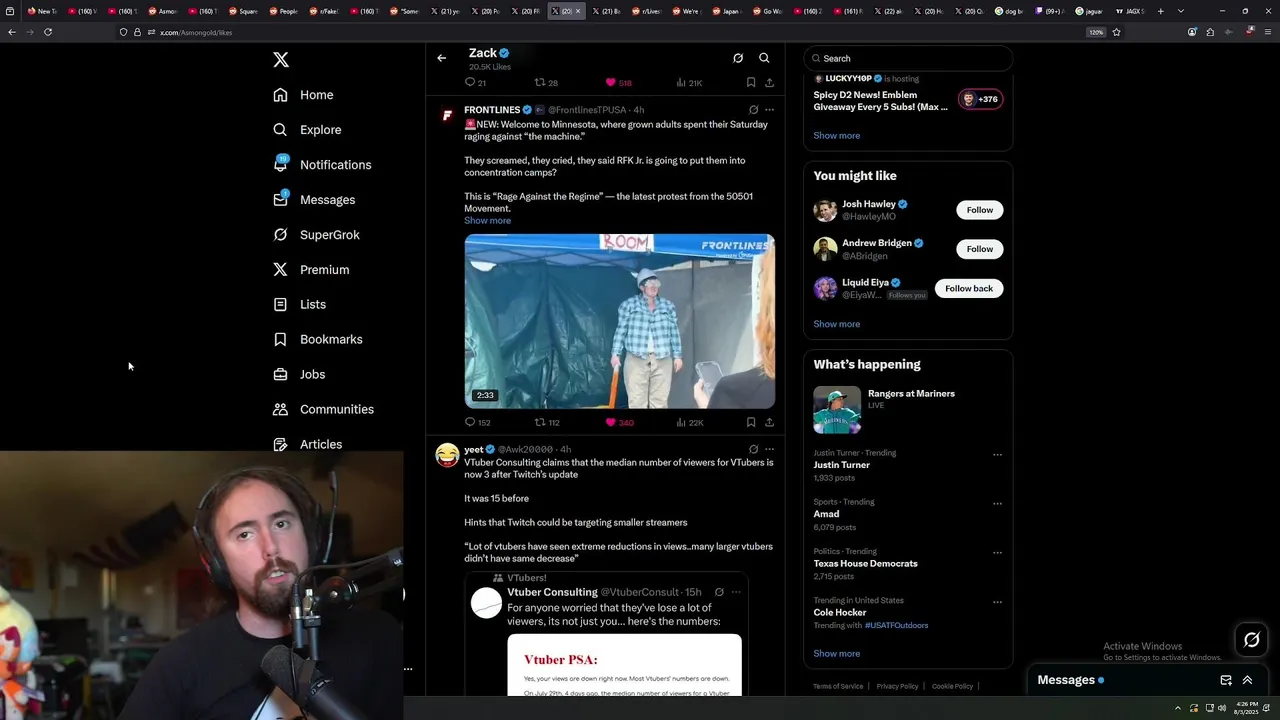This screenshot has height=720, width=1280.
Task: Unlike the FRONTLINES post with 340 likes
Action: click(x=619, y=422)
